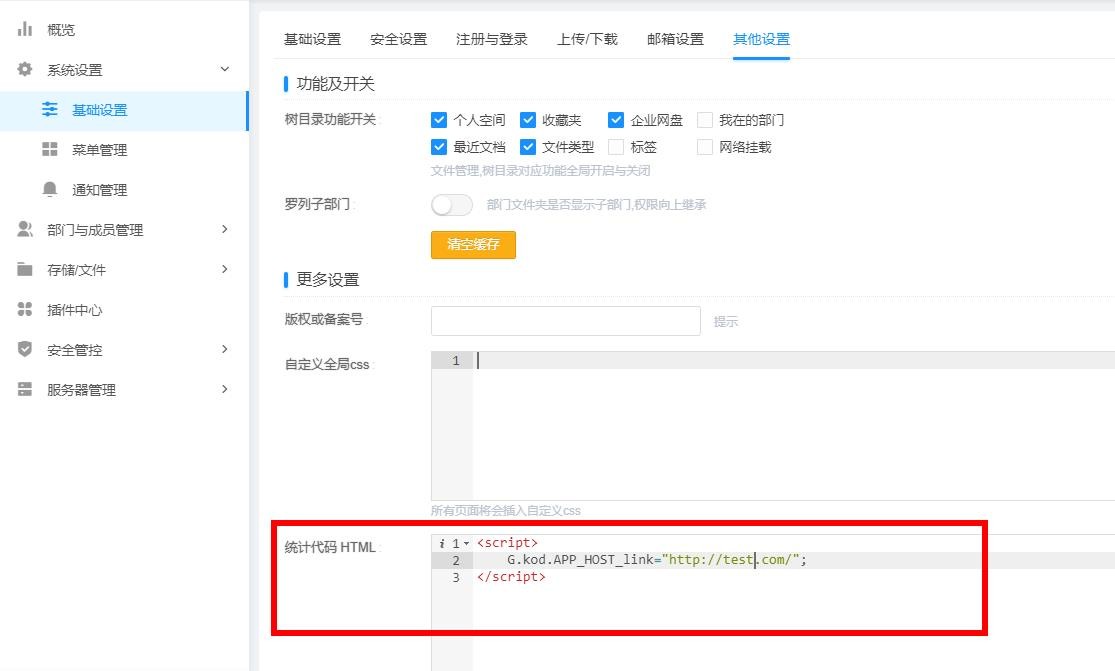Uncheck the 企业网盘 checkbox
Screen dimensions: 1115x671
coord(616,119)
